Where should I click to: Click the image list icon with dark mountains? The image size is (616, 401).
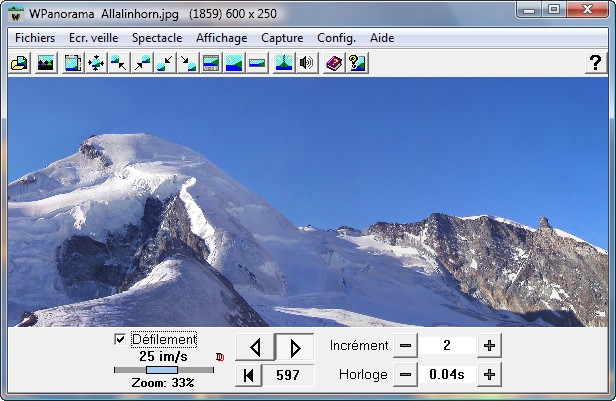(46, 63)
